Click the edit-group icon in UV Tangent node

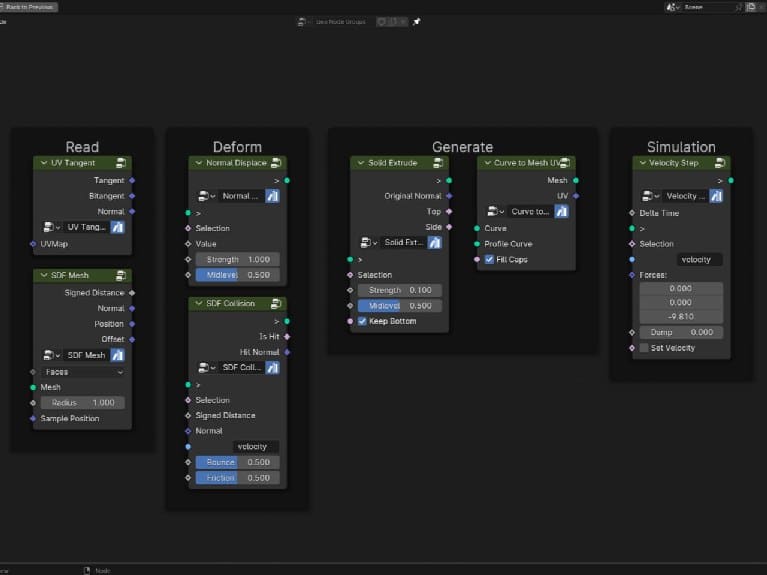pyautogui.click(x=117, y=228)
